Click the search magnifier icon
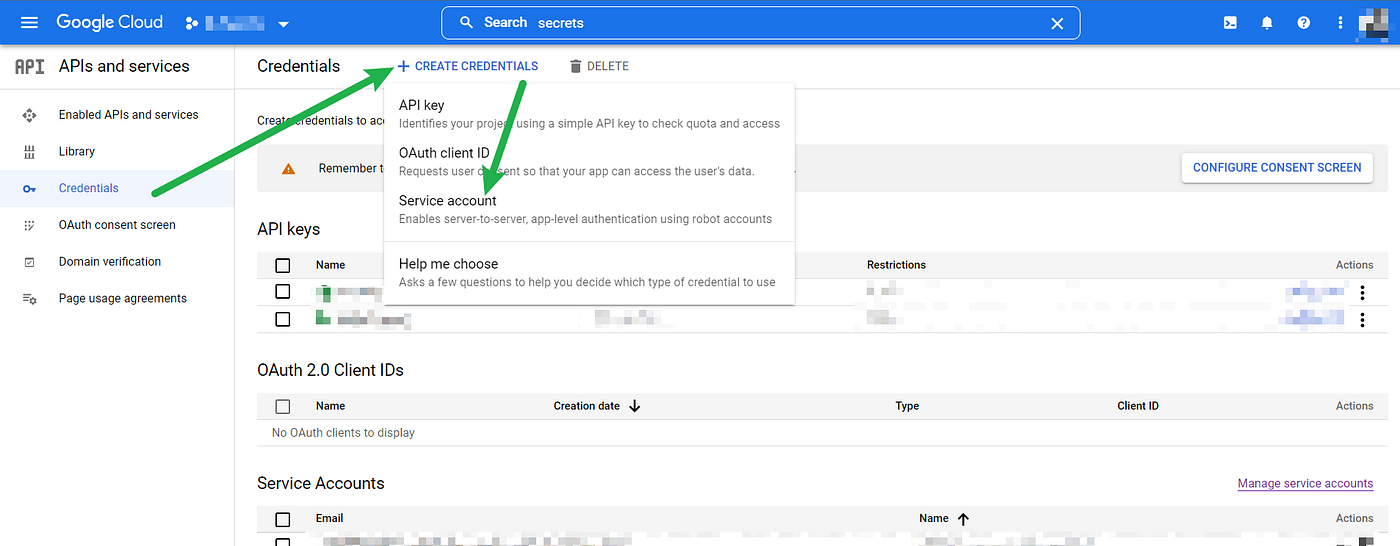Screen dimensions: 1400x546 point(465,22)
